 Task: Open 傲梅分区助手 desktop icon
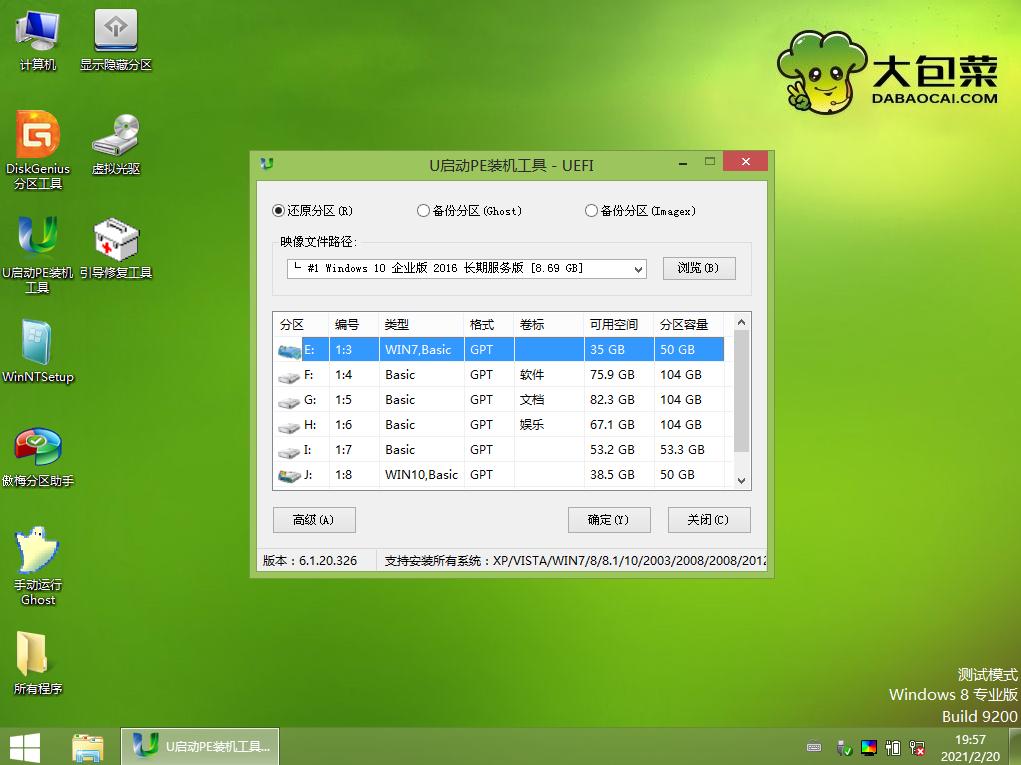tap(38, 457)
